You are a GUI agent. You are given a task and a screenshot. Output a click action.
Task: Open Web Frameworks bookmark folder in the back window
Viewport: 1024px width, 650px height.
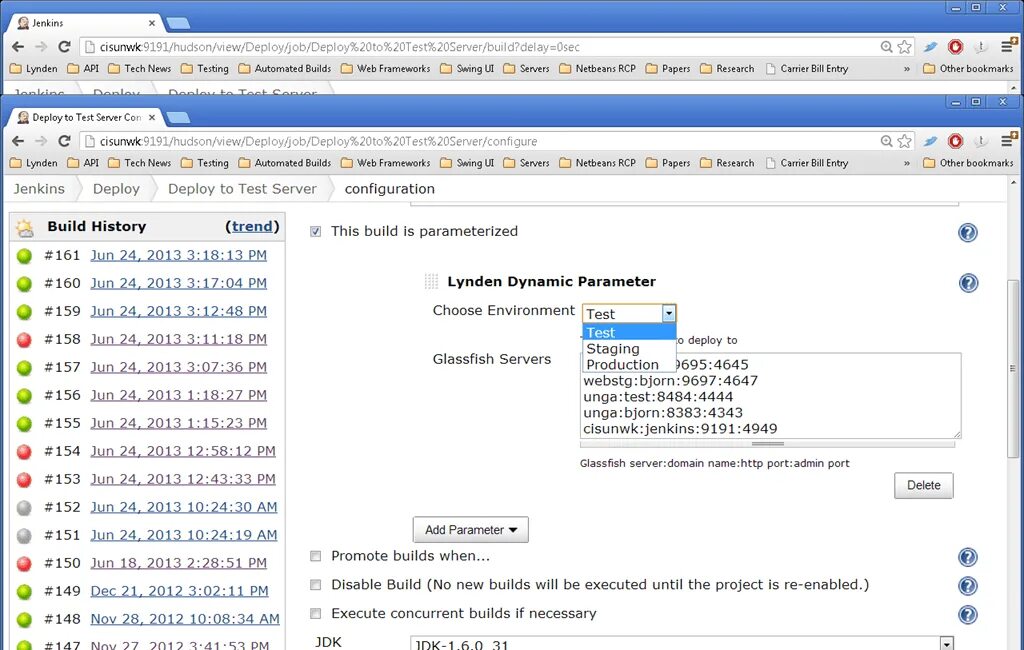pyautogui.click(x=385, y=69)
